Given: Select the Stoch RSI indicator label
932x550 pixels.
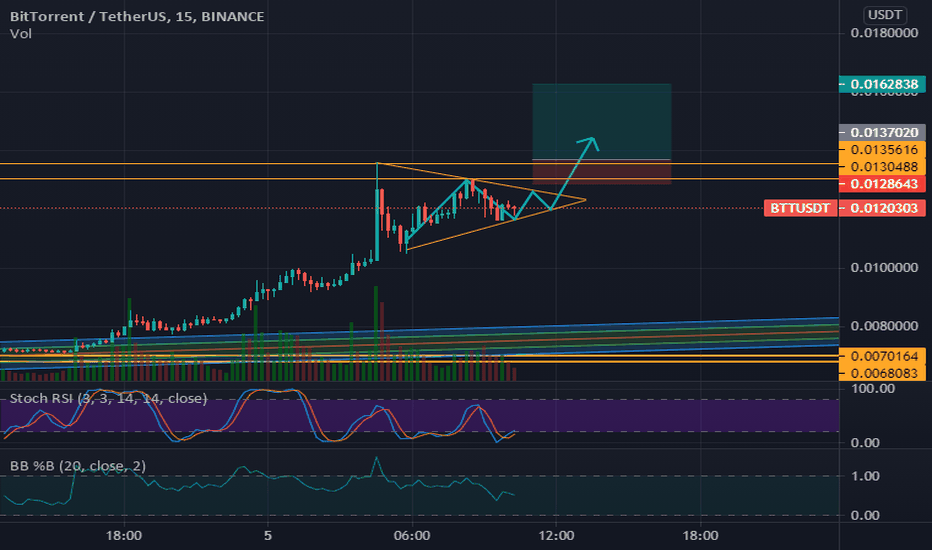Looking at the screenshot, I should 108,398.
